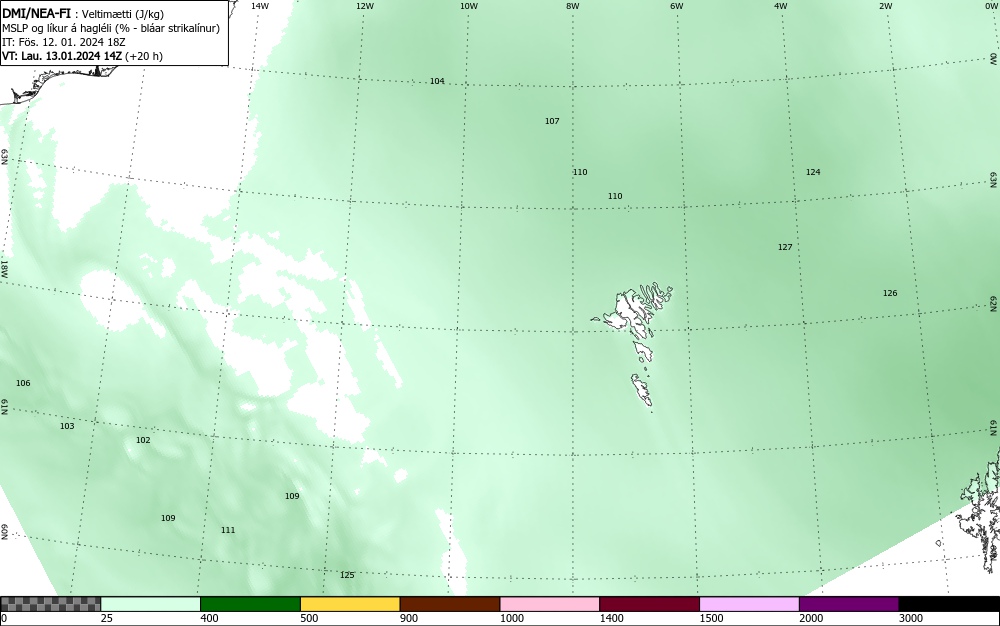The height and width of the screenshot is (626, 1000).
Task: Click the 14W longitude label
Action: [260, 6]
